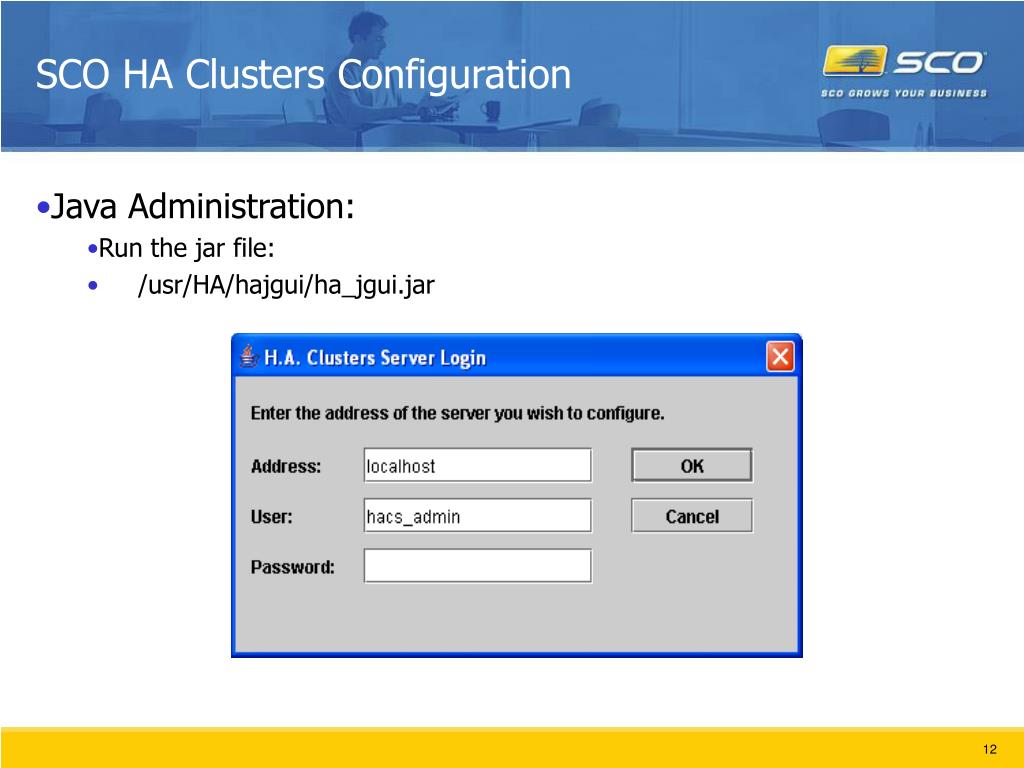Image resolution: width=1024 pixels, height=768 pixels.
Task: Click the 'Enter the address of the server' instruction text
Action: tap(457, 413)
